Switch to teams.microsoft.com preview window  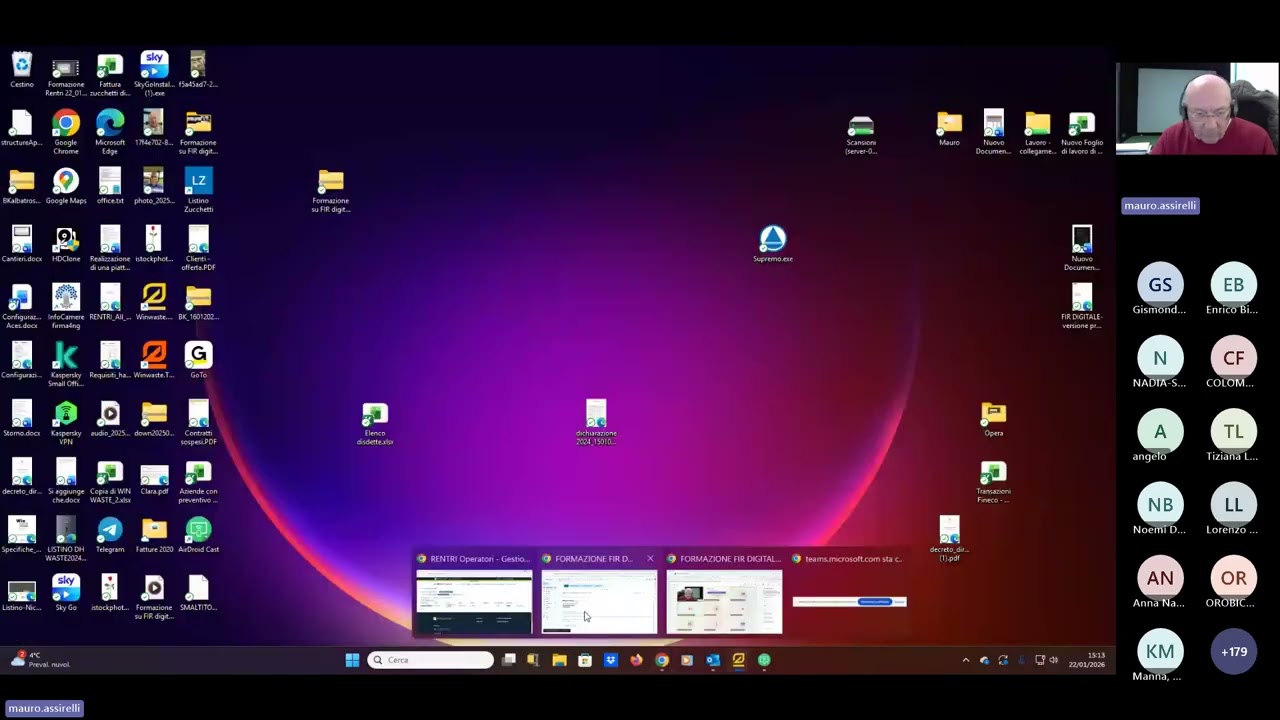coord(850,594)
